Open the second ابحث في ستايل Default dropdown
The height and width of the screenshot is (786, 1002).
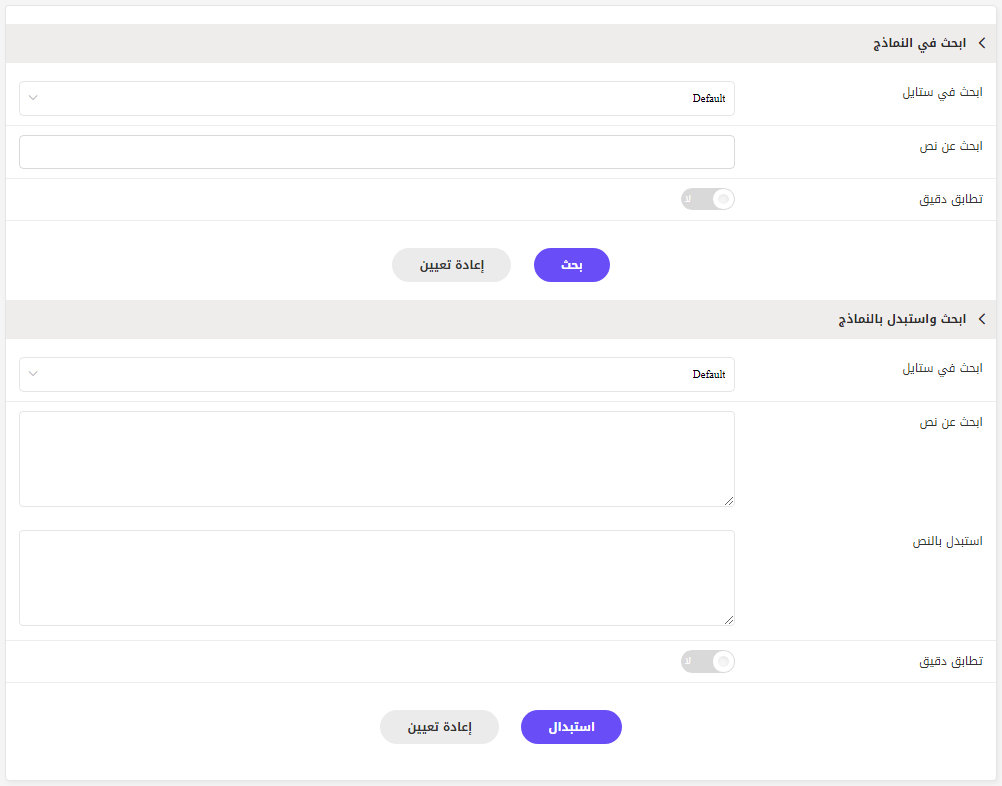tap(377, 374)
